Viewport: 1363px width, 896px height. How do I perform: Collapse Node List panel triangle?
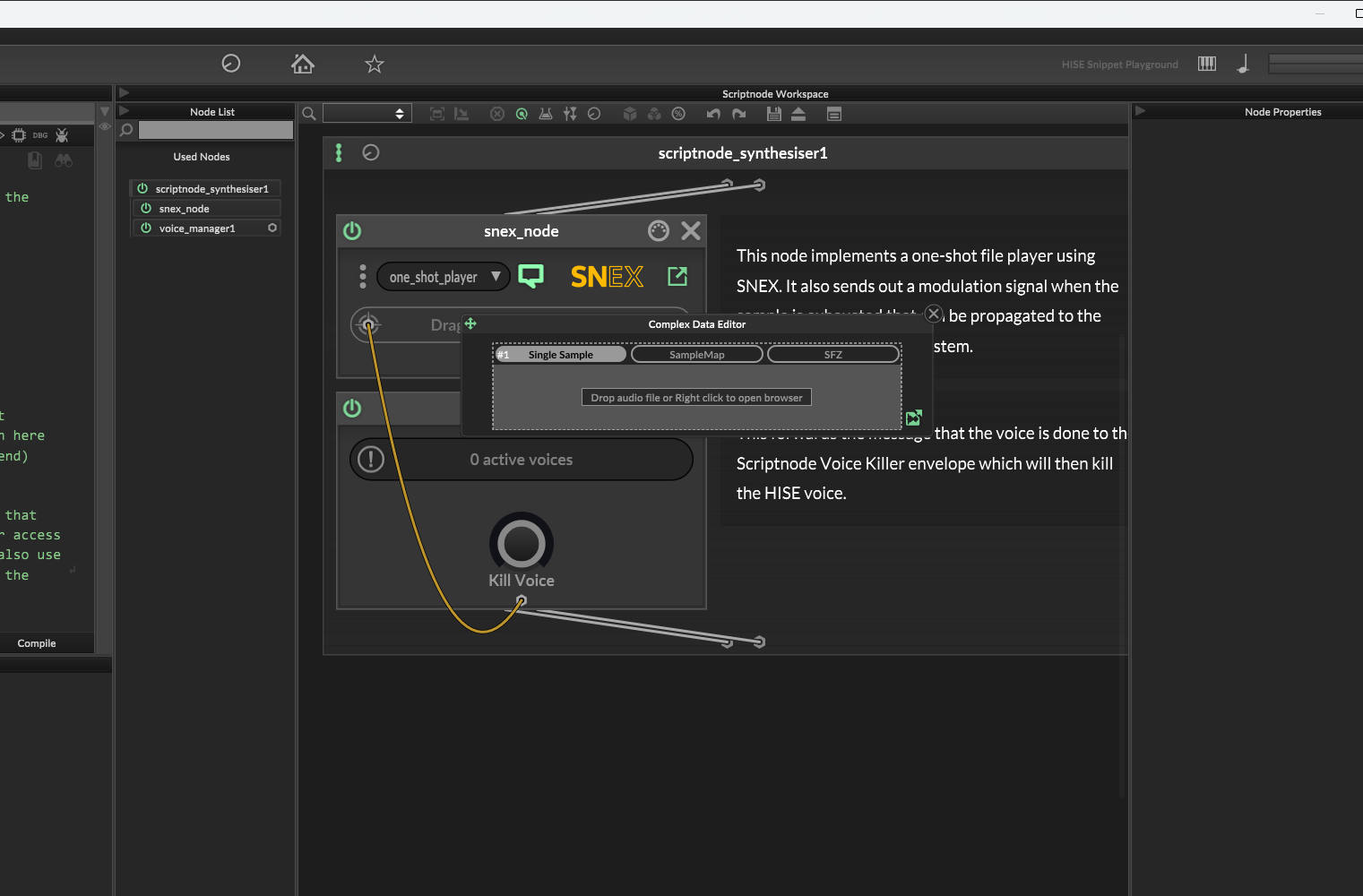(x=124, y=111)
